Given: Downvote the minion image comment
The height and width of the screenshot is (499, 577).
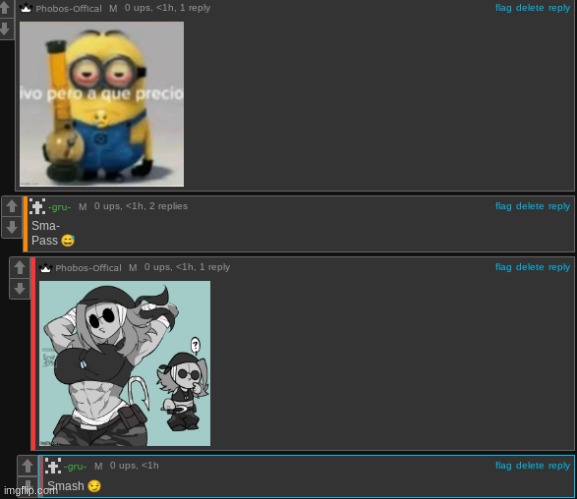Looking at the screenshot, I should coord(6,29).
